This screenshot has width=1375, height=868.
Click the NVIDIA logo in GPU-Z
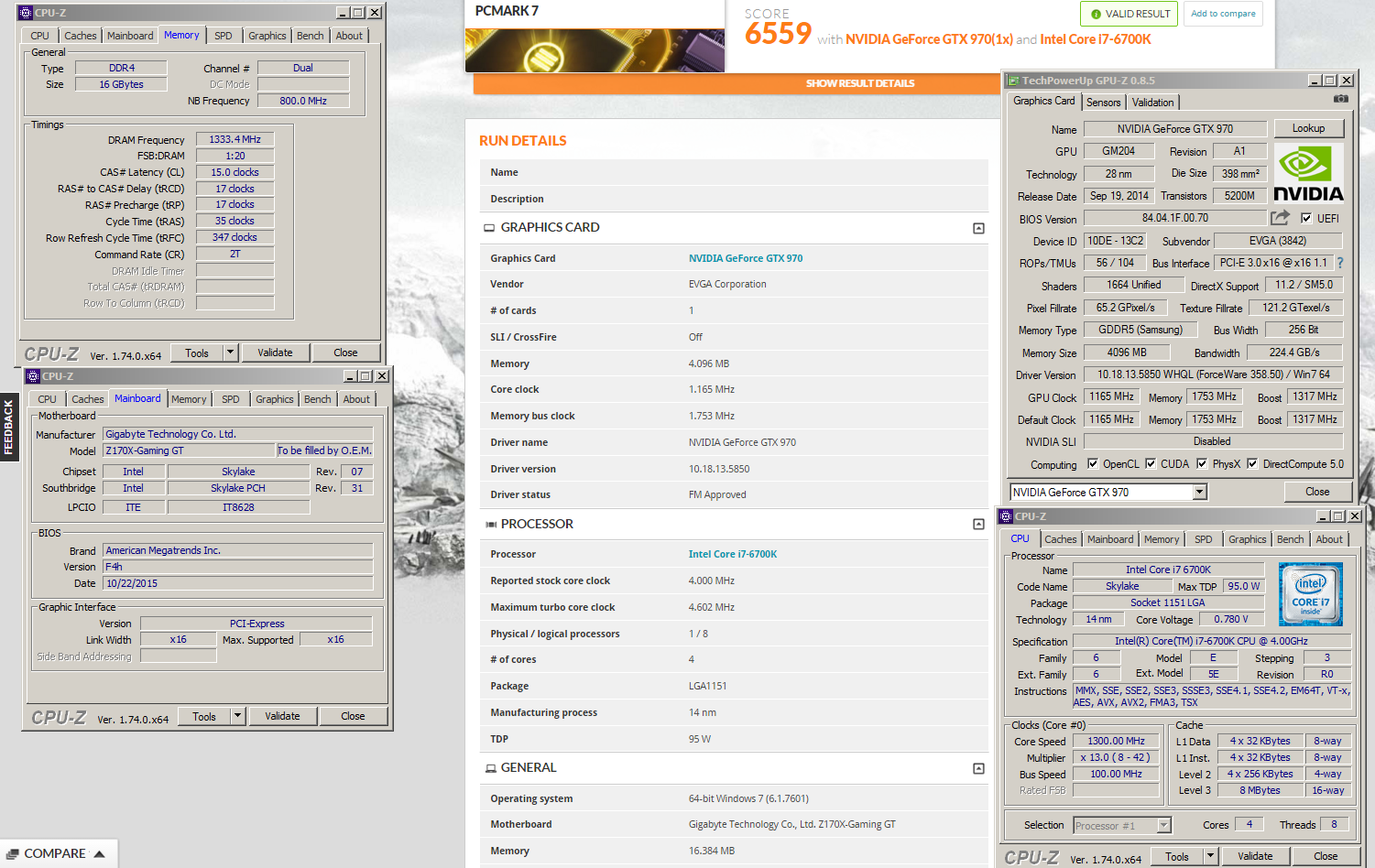[x=1308, y=173]
